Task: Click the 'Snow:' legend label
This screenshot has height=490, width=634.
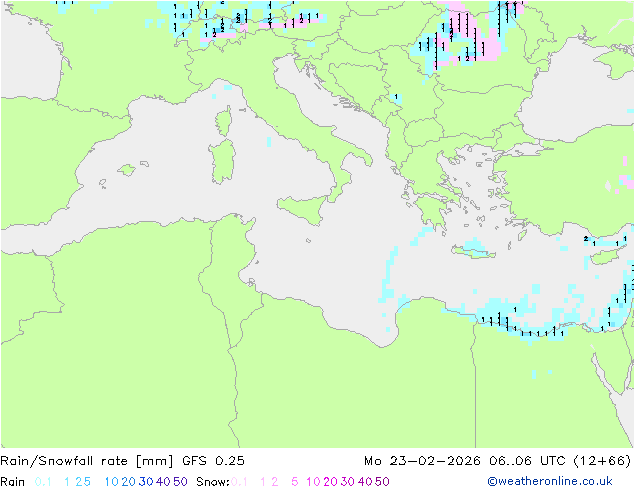Action: [x=213, y=482]
